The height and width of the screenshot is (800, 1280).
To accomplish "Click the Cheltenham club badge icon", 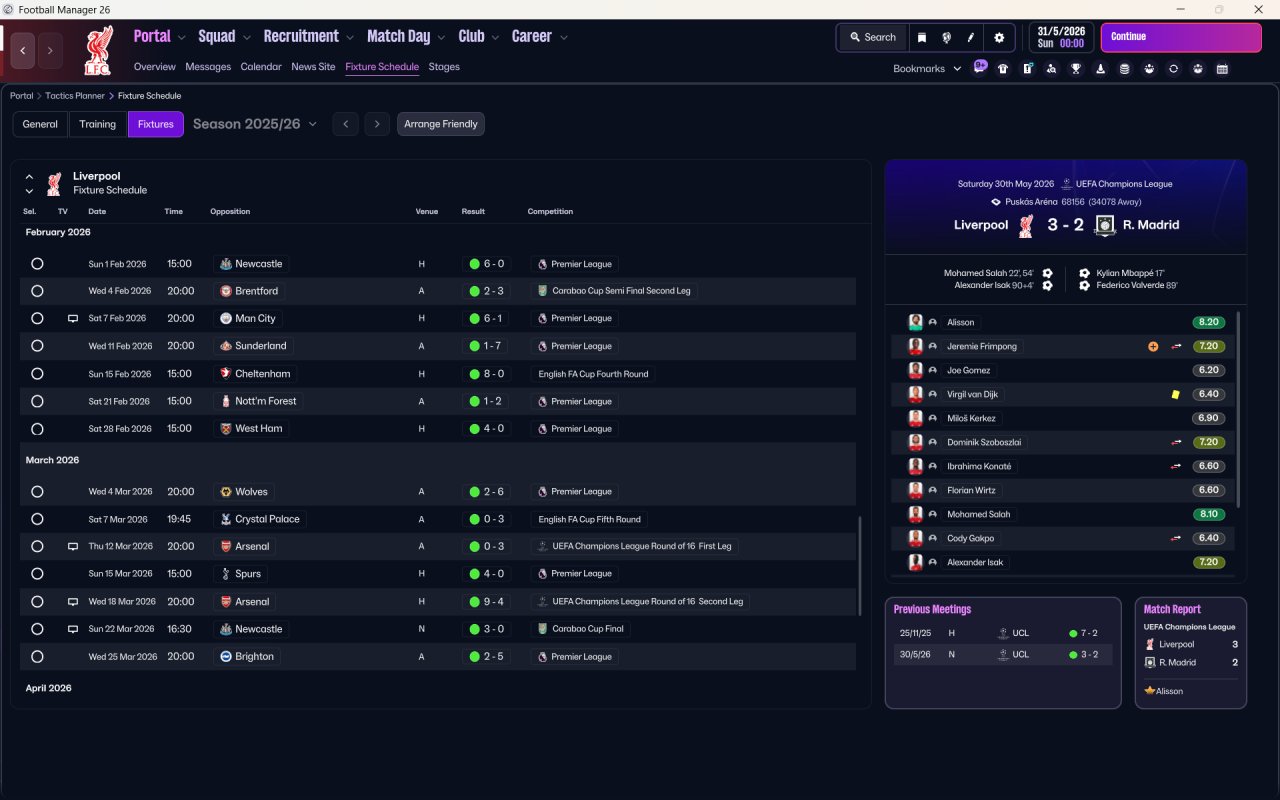I will tap(226, 374).
